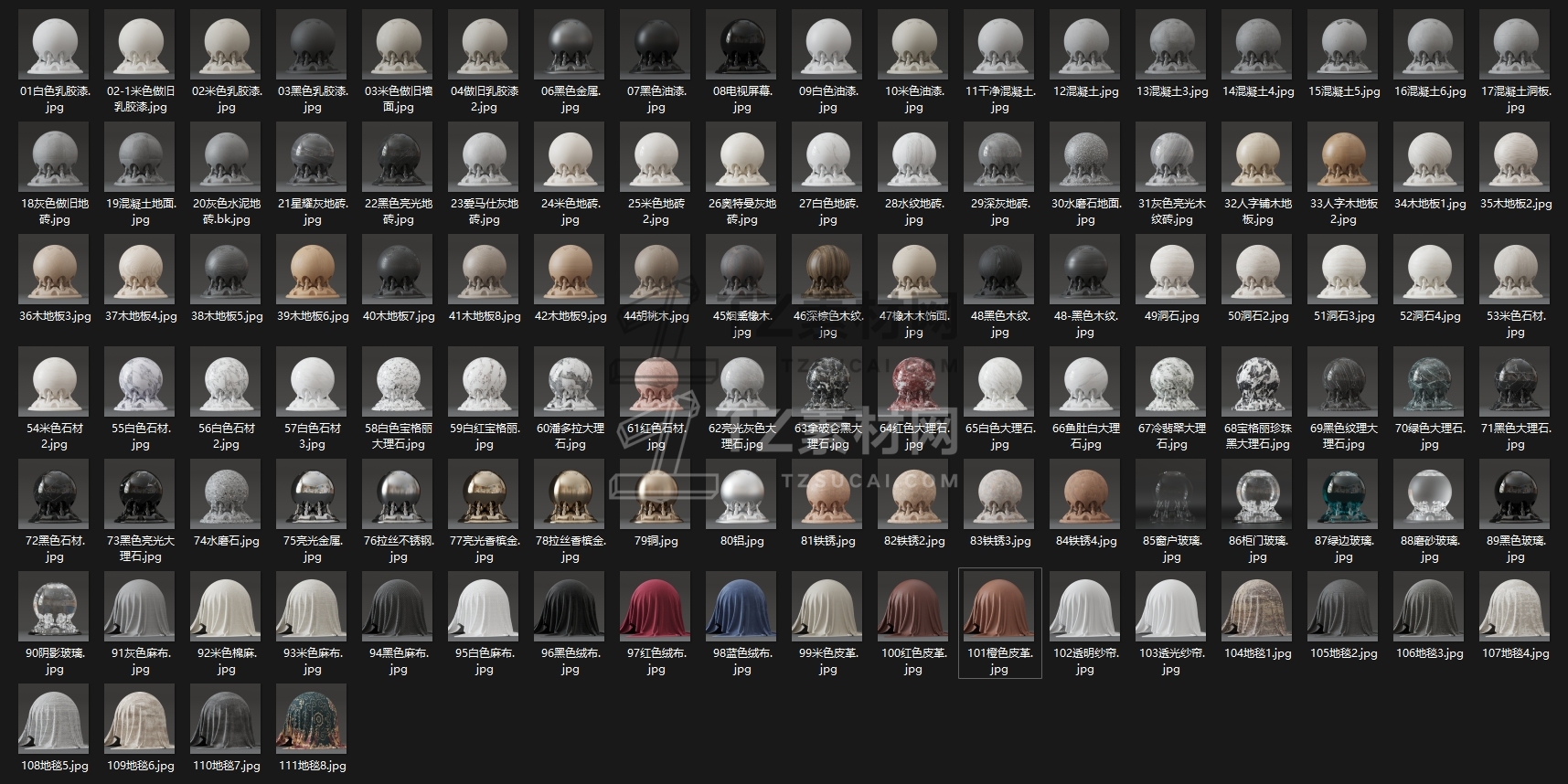Click the 75亮光金属.jpg chrome sphere
Image resolution: width=1568 pixels, height=784 pixels.
pyautogui.click(x=312, y=494)
